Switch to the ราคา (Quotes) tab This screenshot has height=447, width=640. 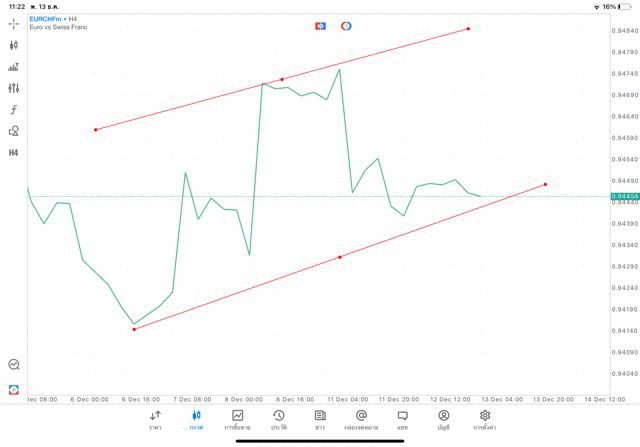coord(155,420)
